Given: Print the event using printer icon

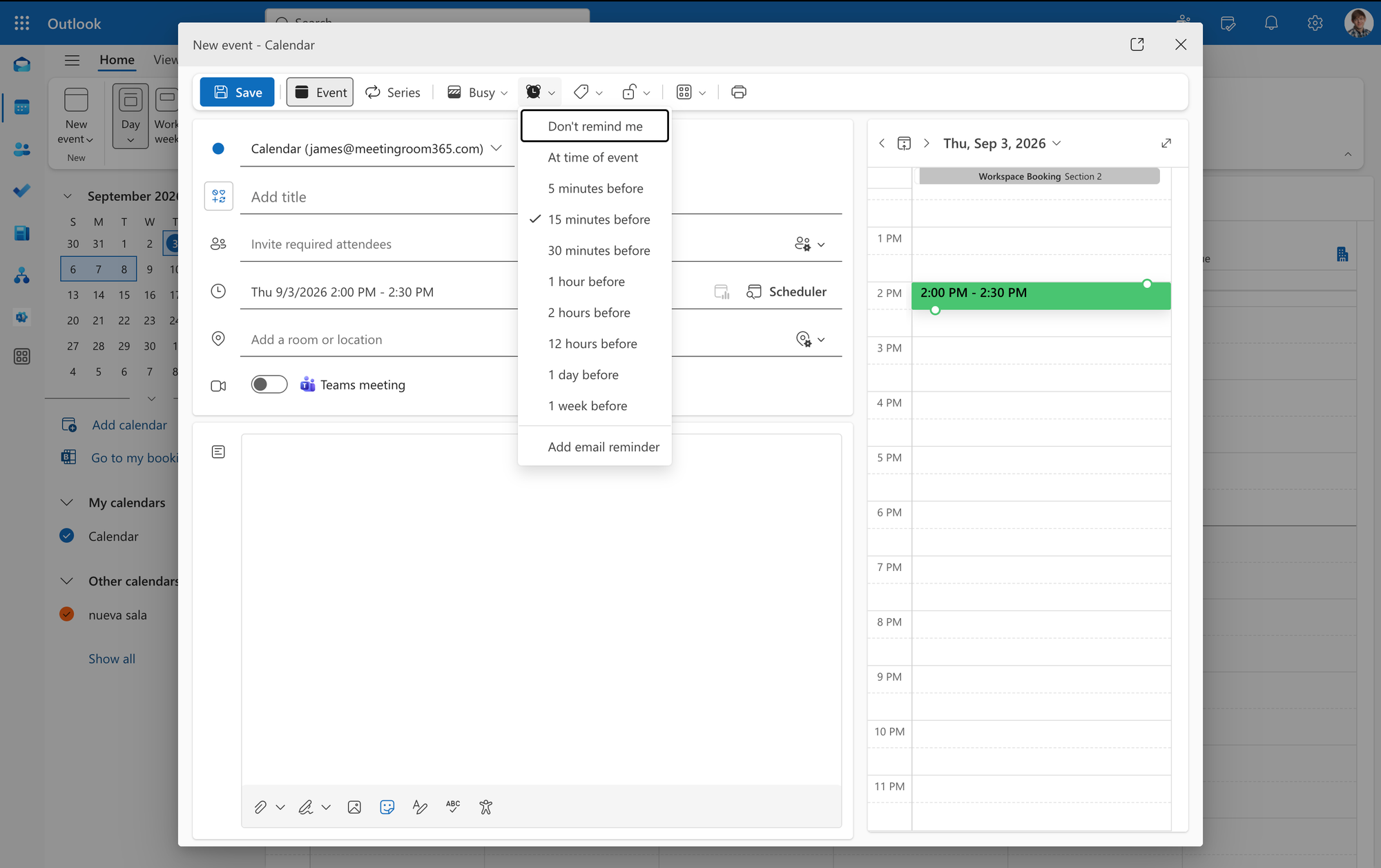Looking at the screenshot, I should (738, 92).
